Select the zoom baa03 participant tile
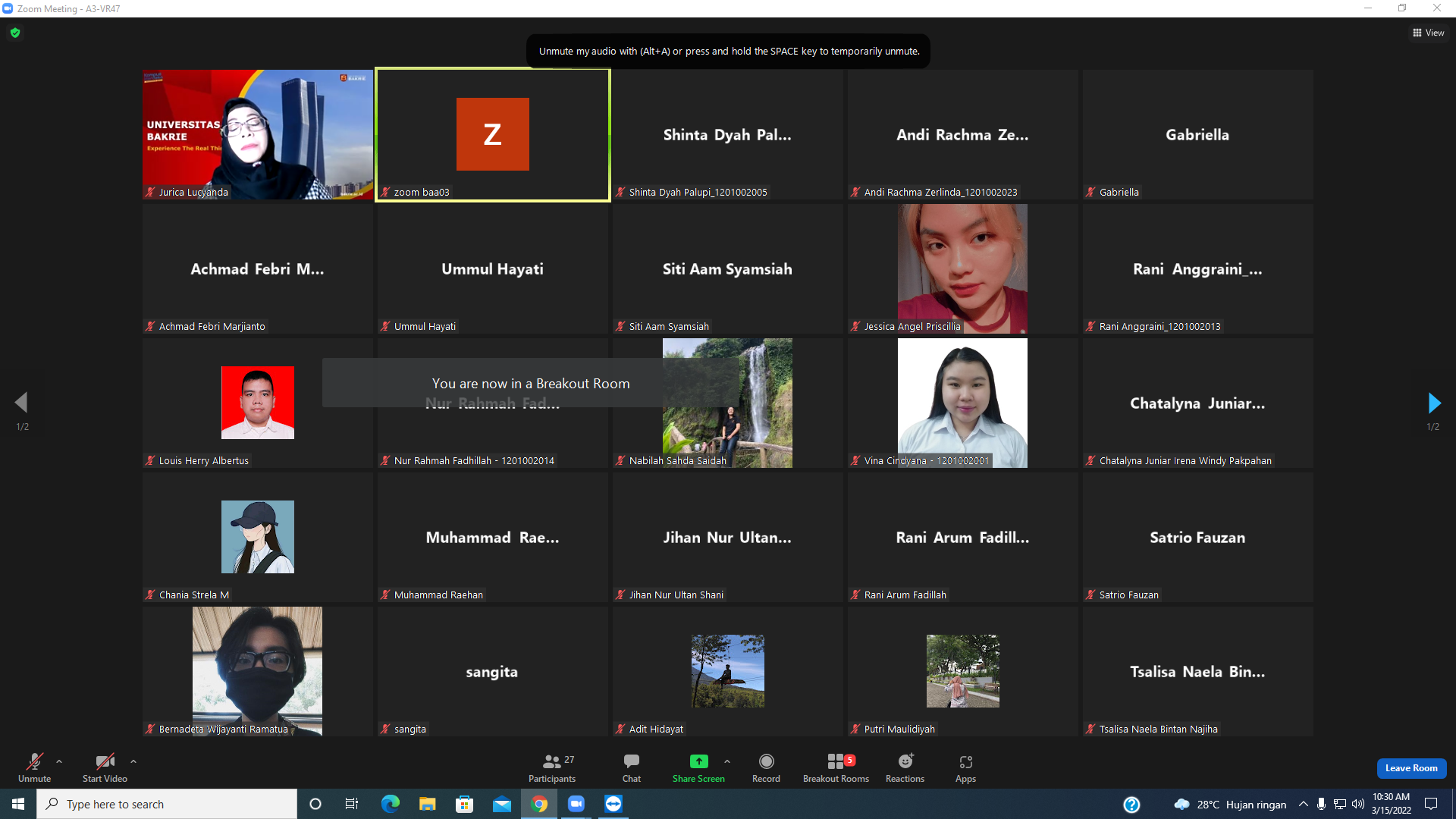The width and height of the screenshot is (1456, 819). (x=493, y=135)
